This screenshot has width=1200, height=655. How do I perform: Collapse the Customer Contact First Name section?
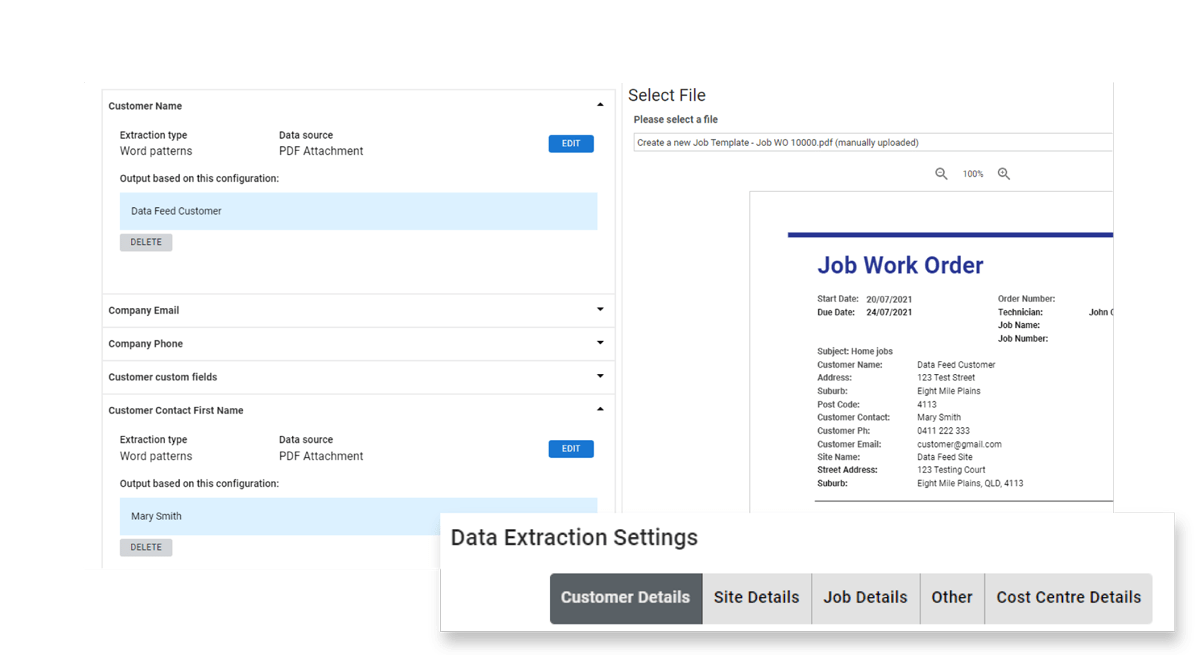coord(600,410)
